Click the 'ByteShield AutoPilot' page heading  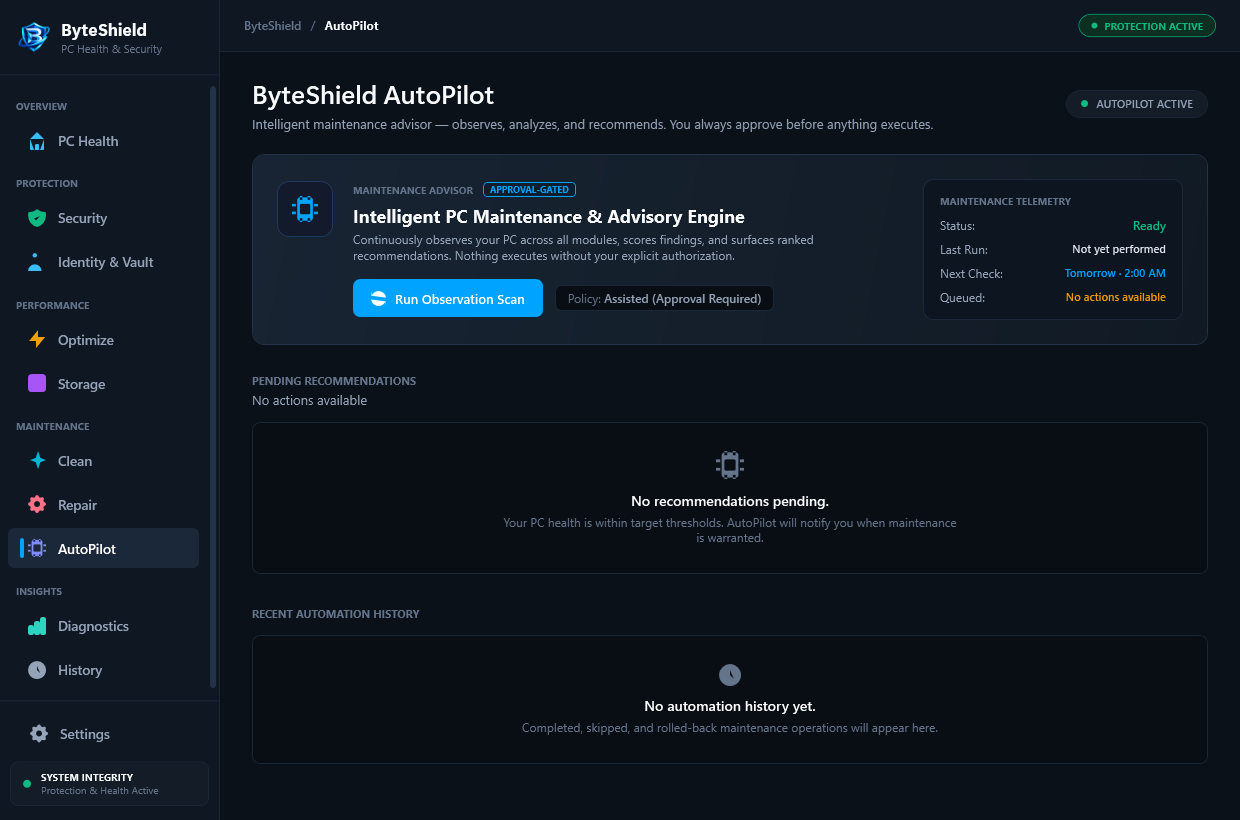pyautogui.click(x=373, y=95)
